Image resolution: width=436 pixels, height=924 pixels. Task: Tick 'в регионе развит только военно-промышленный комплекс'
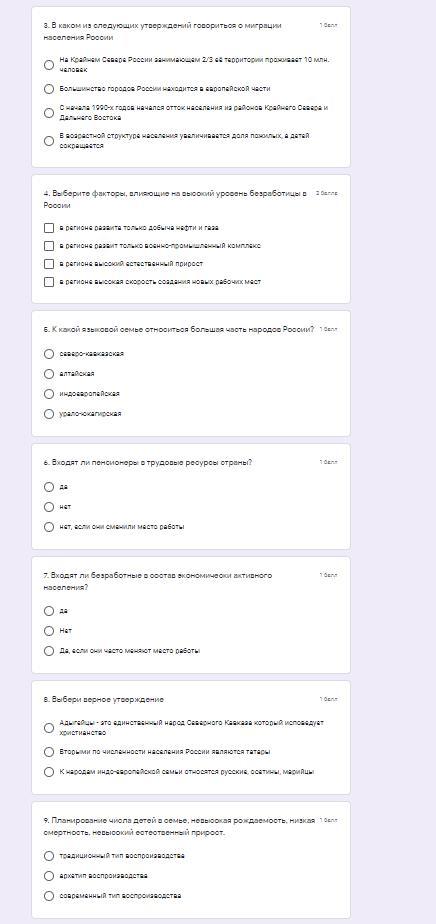click(x=49, y=246)
